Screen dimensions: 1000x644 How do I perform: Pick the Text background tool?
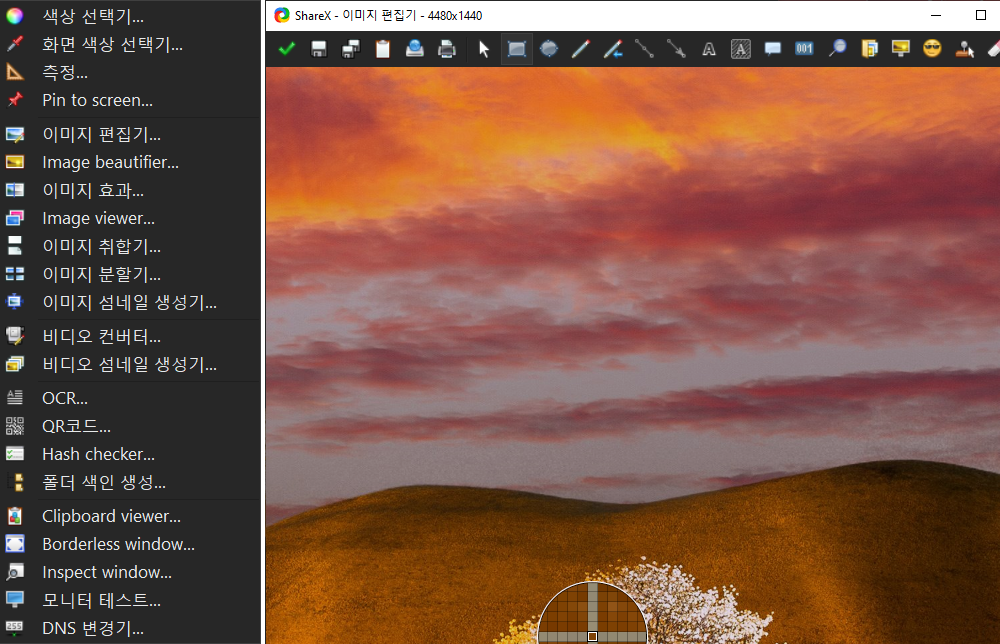point(740,48)
